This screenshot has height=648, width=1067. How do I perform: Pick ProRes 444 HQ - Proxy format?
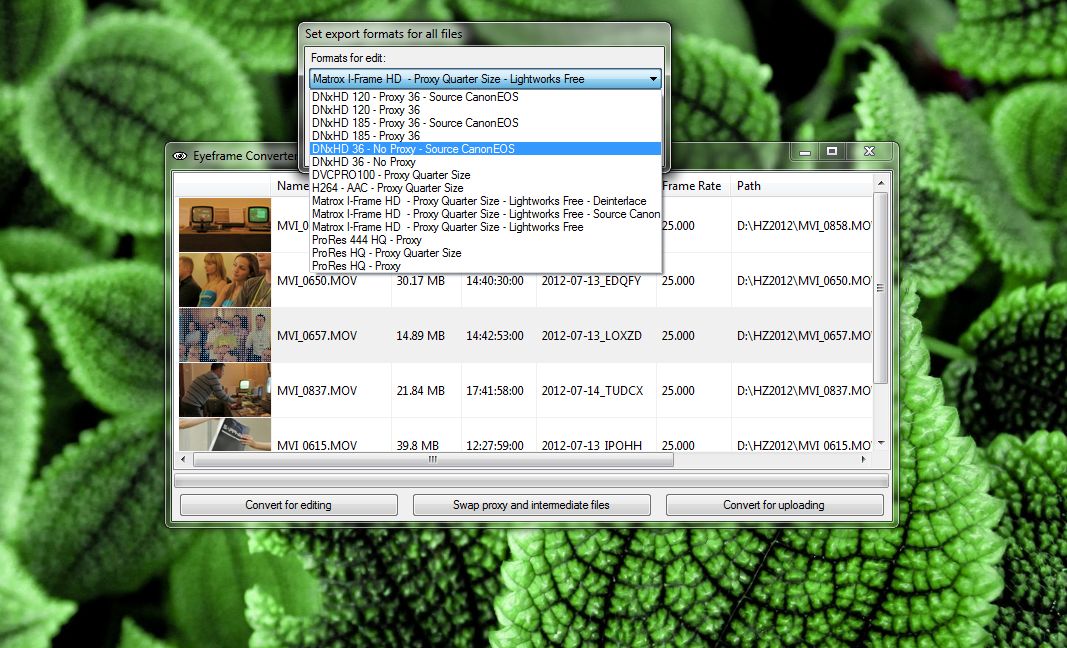[485, 240]
